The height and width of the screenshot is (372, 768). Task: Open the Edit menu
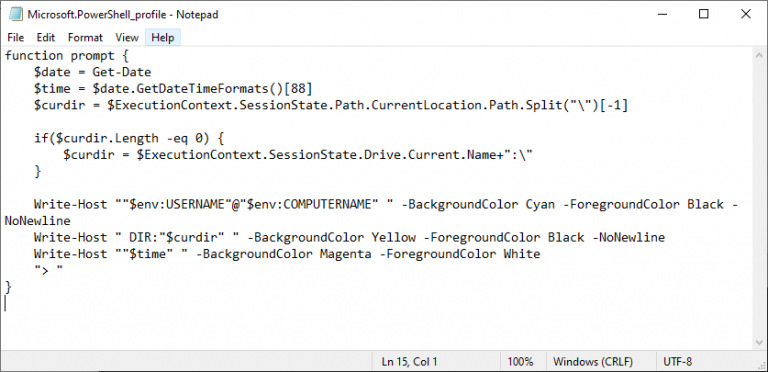46,38
